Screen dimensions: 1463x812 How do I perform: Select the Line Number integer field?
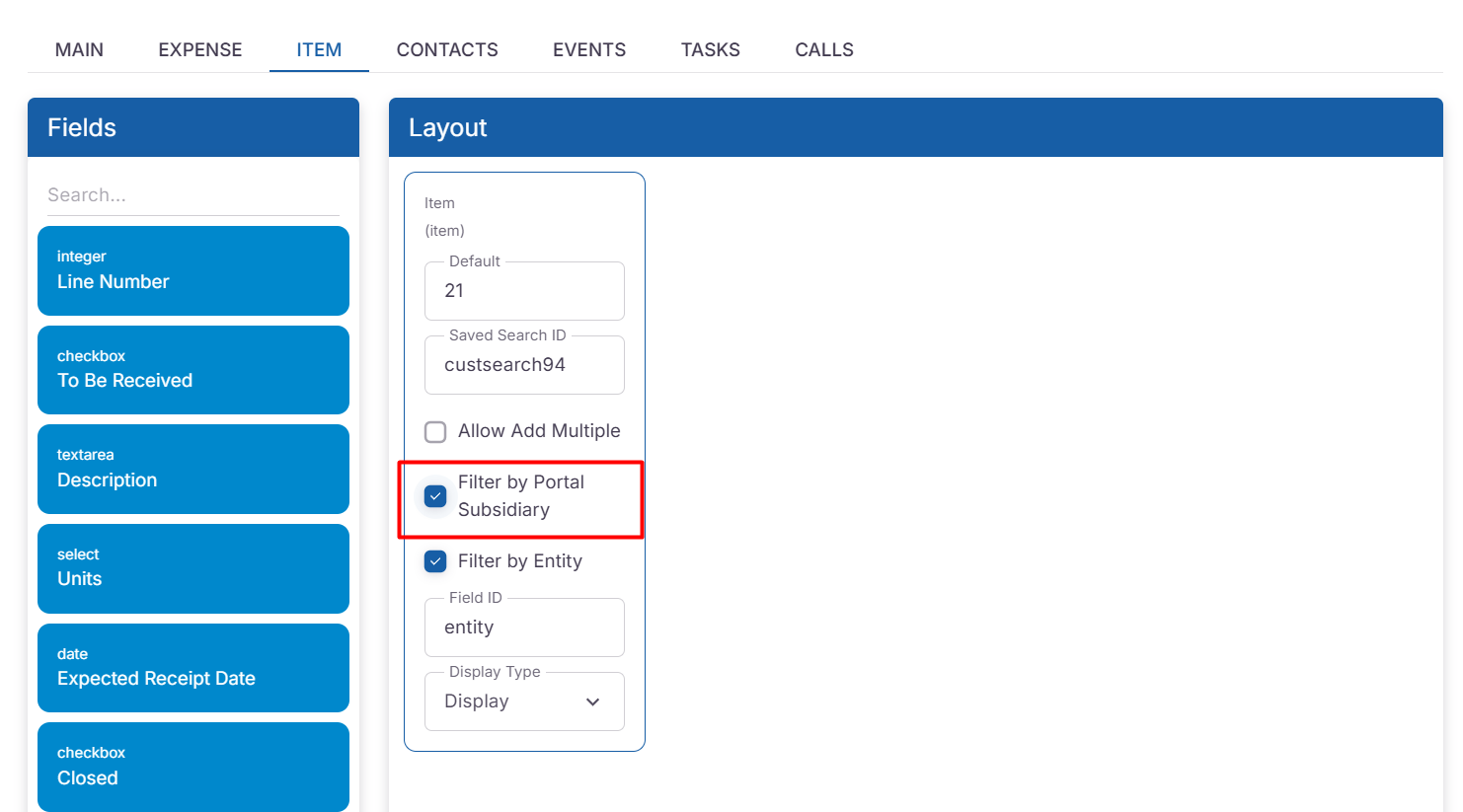(x=192, y=271)
